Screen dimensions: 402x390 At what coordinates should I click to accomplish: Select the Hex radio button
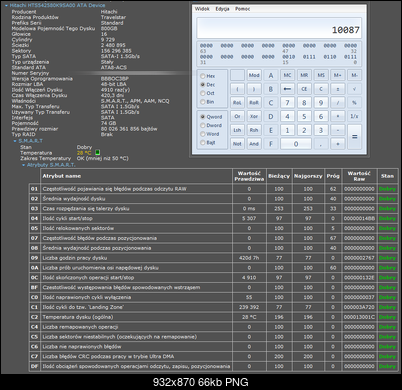coord(208,76)
